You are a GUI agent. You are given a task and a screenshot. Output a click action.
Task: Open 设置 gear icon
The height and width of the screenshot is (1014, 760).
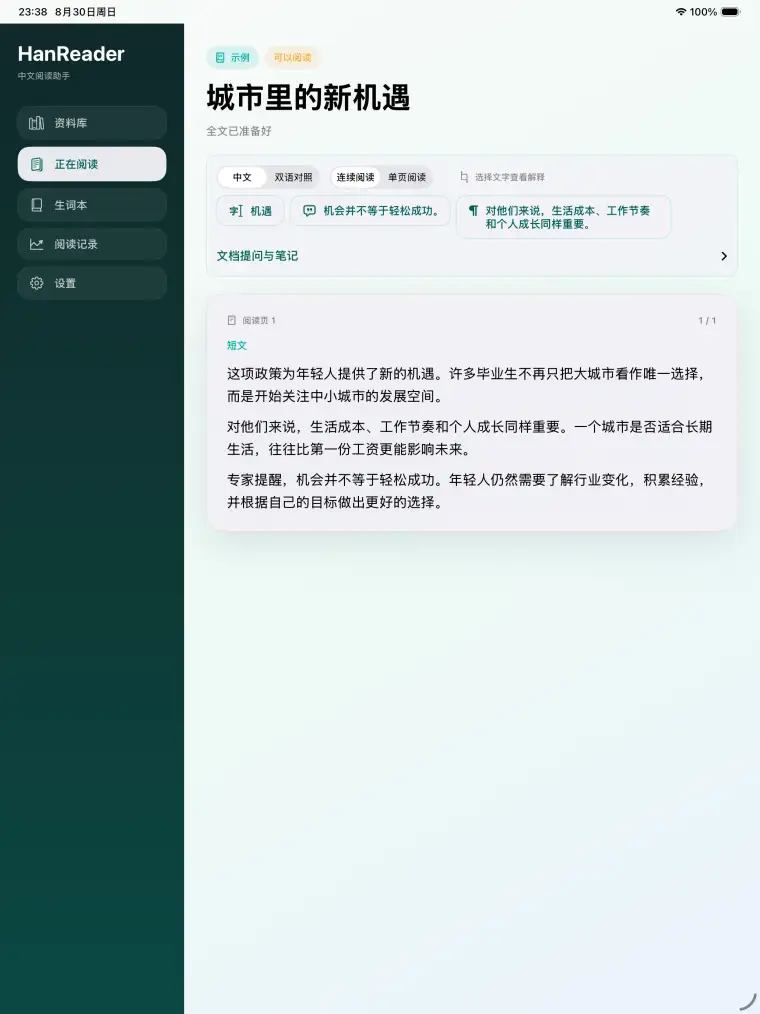pyautogui.click(x=37, y=283)
